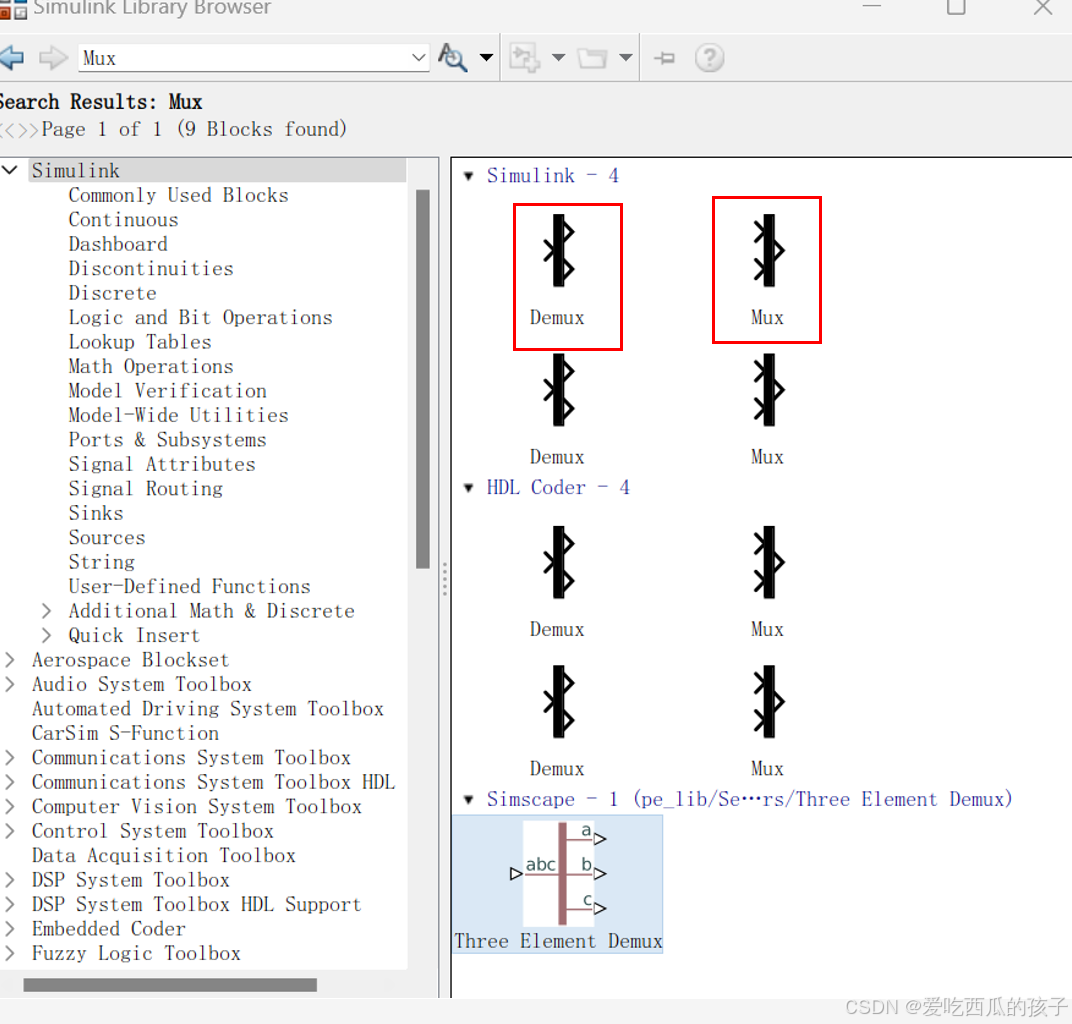The image size is (1072, 1024).
Task: Click inside the Mux search text field
Action: [x=244, y=57]
